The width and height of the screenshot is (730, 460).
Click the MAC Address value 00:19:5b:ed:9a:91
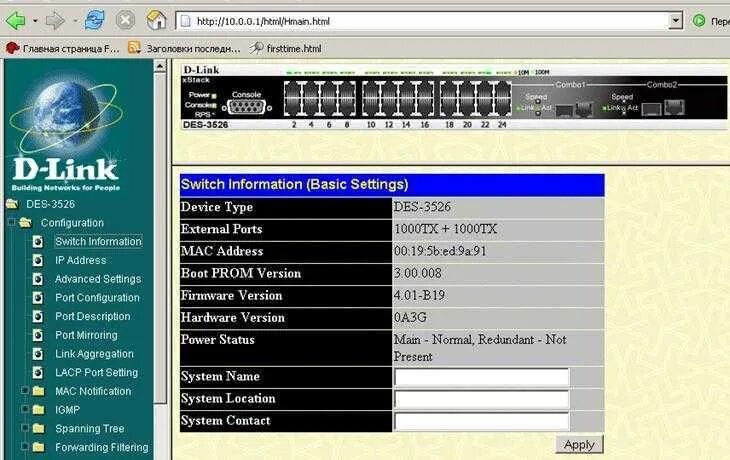440,251
